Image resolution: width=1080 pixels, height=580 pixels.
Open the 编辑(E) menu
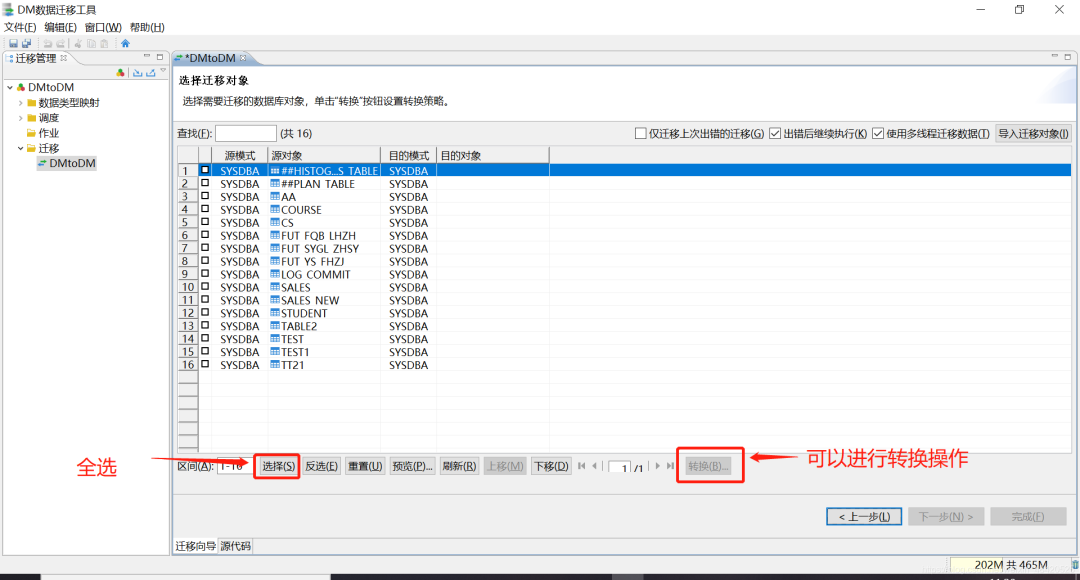(61, 28)
